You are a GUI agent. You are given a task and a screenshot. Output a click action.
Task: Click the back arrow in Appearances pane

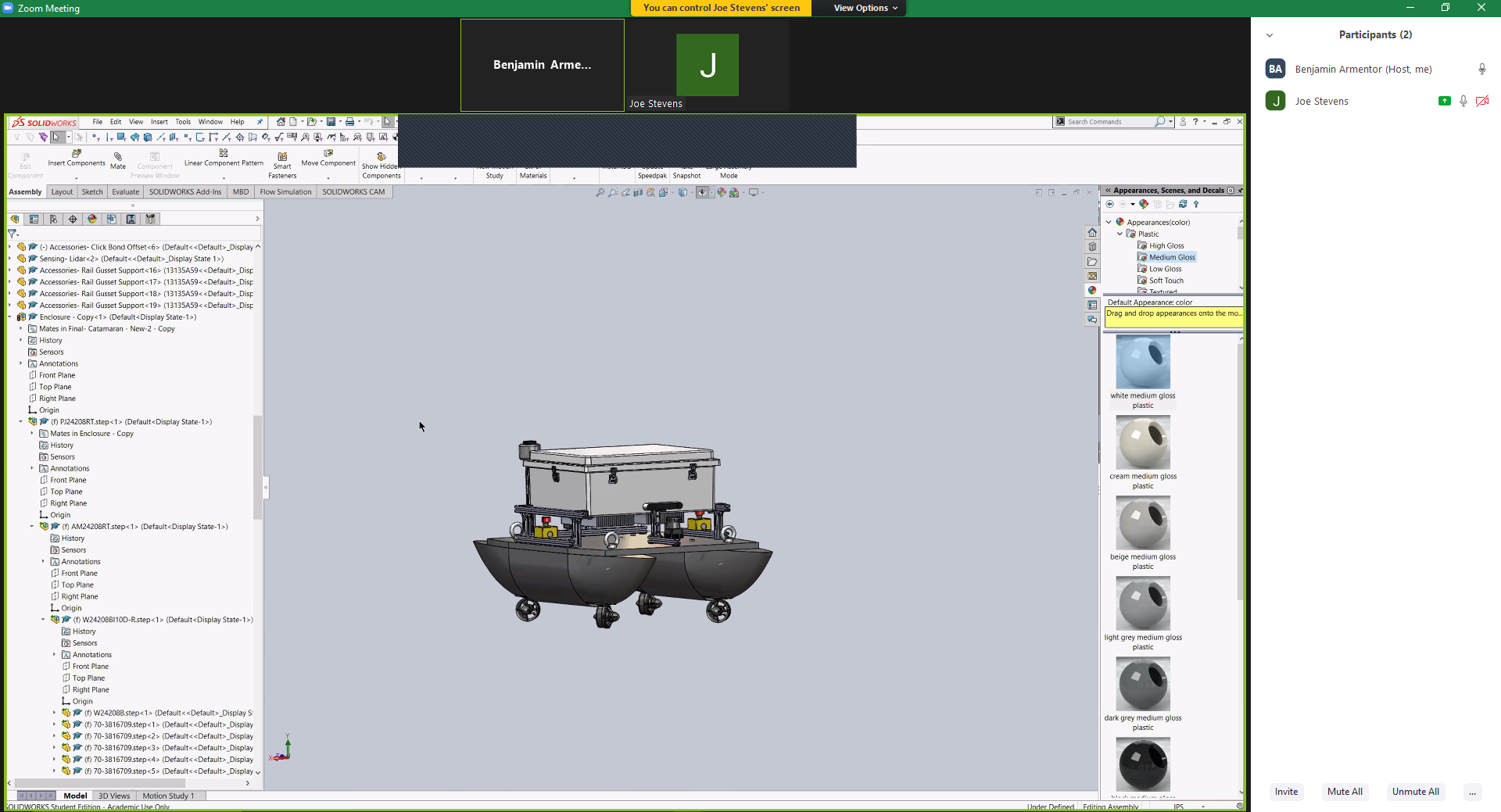click(1110, 204)
